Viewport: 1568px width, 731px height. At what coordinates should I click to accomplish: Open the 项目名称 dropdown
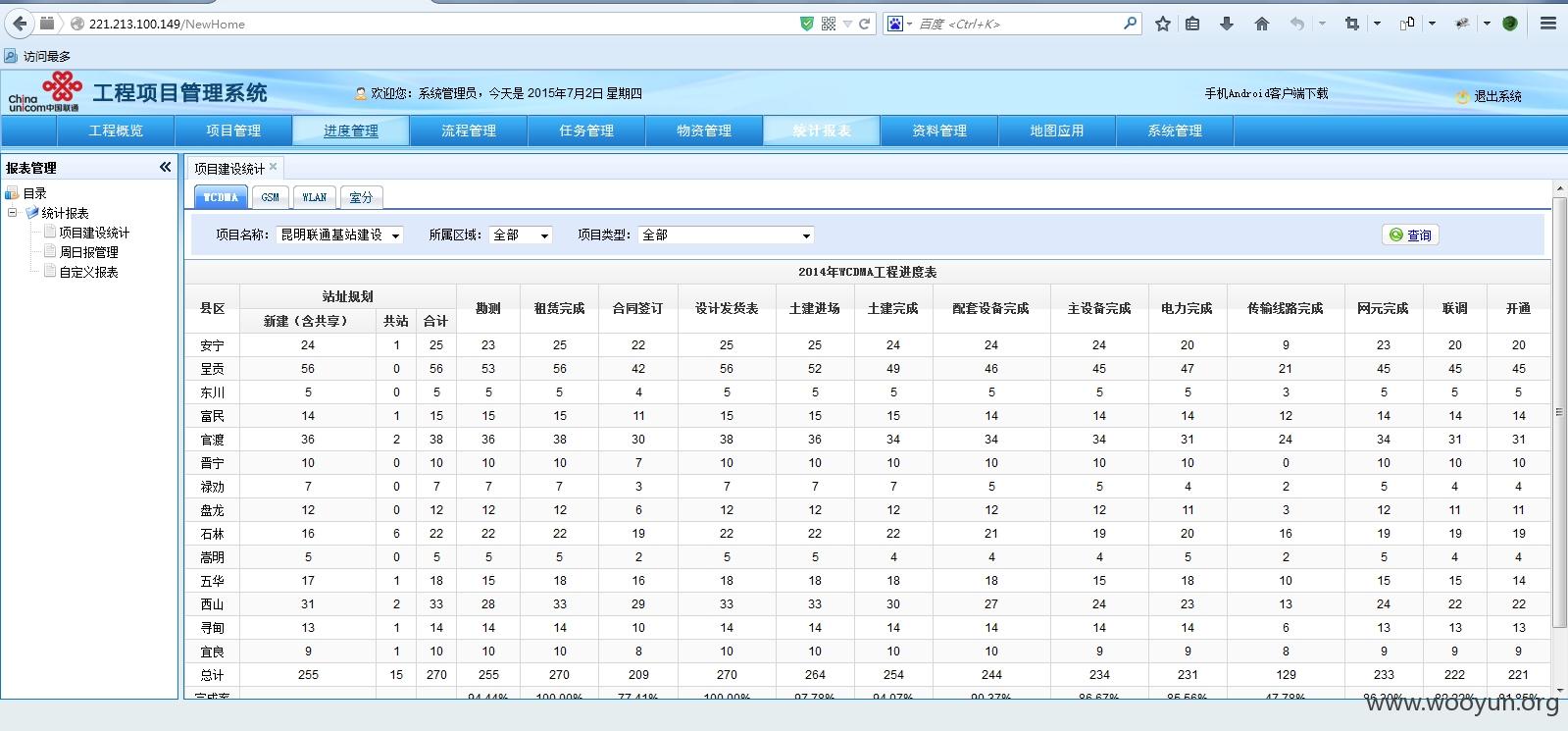[x=339, y=235]
